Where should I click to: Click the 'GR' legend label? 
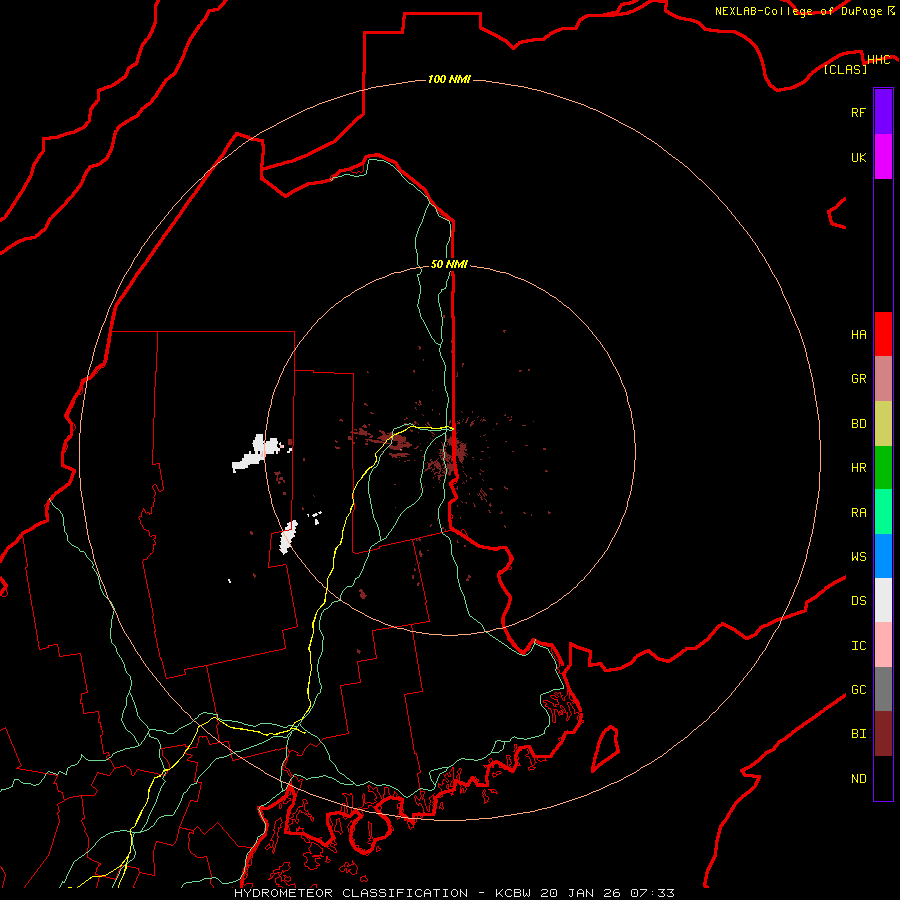click(x=858, y=379)
